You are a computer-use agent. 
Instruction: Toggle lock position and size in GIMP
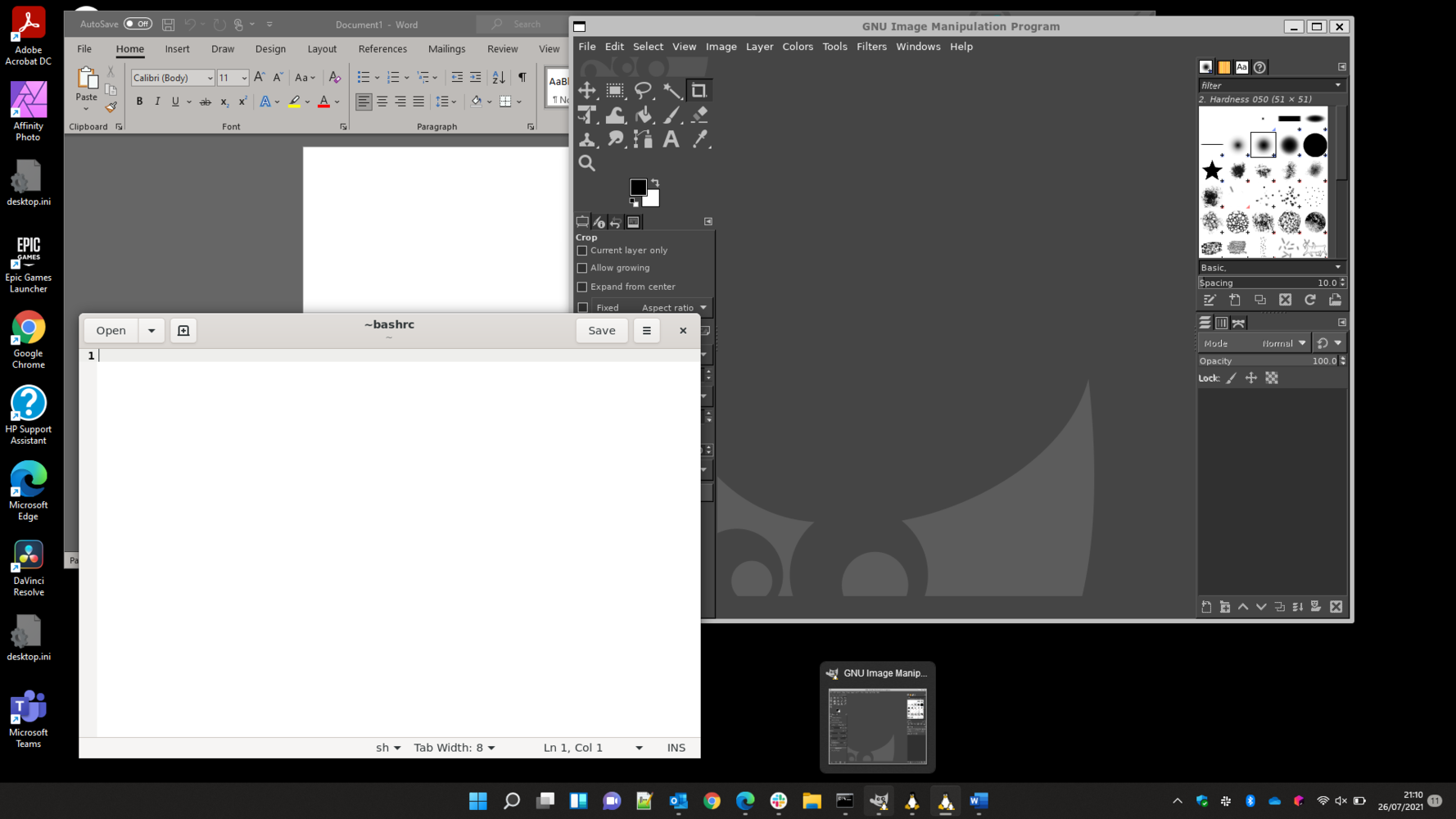click(1251, 378)
